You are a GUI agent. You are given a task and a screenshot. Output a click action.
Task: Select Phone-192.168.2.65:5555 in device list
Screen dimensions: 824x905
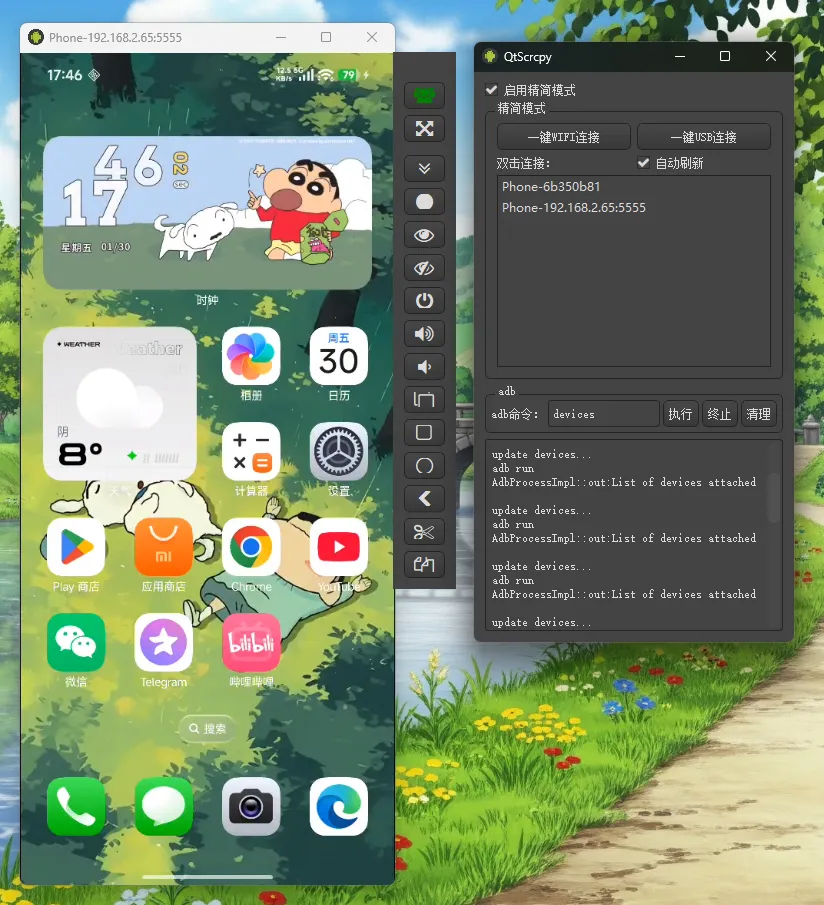click(574, 208)
